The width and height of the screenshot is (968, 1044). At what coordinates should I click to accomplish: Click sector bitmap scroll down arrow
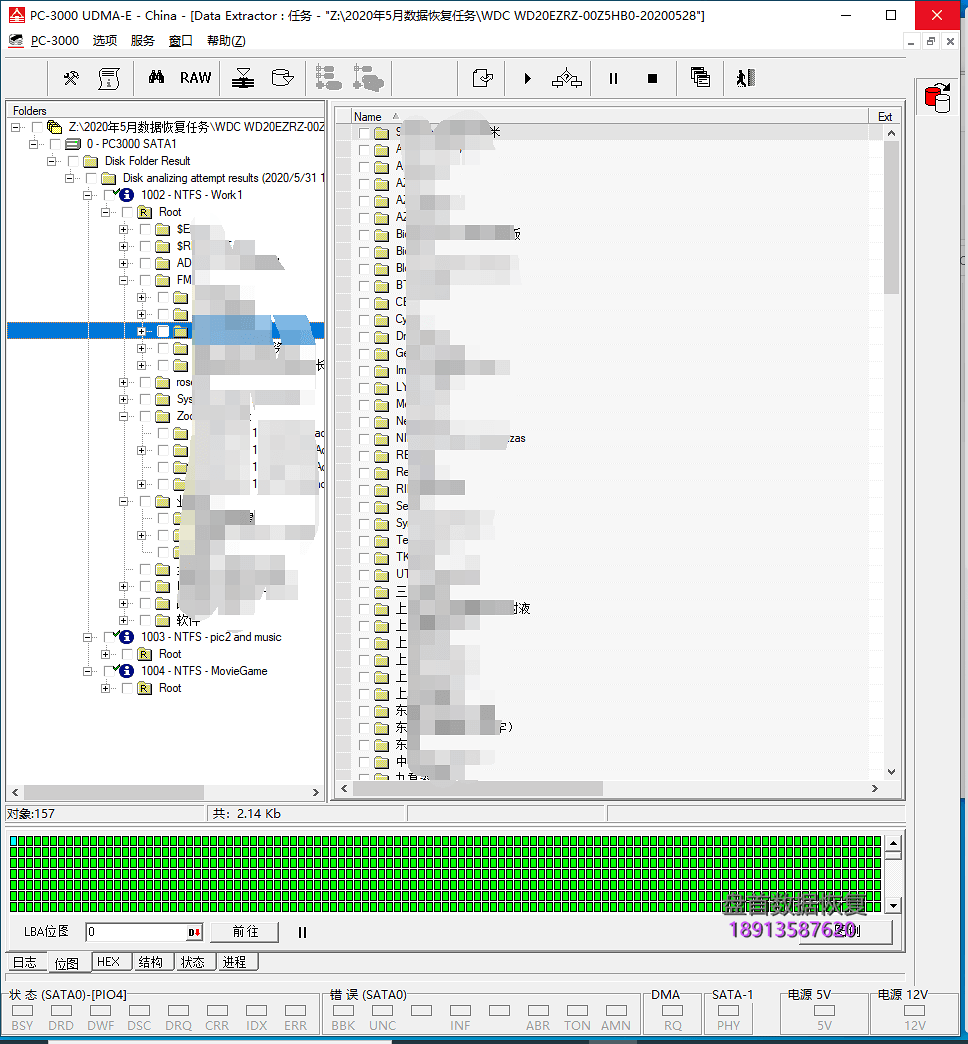[893, 906]
